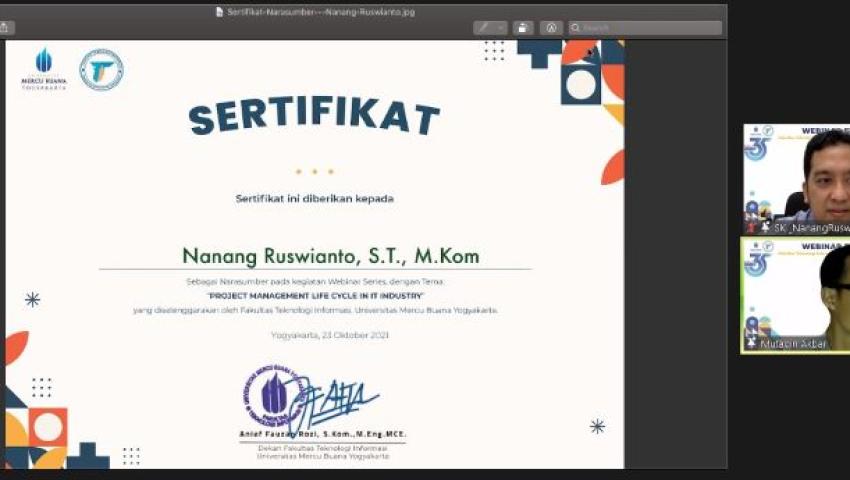The image size is (850, 480).
Task: Click the Sertifikat-Narasumber jpg window title
Action: click(x=321, y=11)
